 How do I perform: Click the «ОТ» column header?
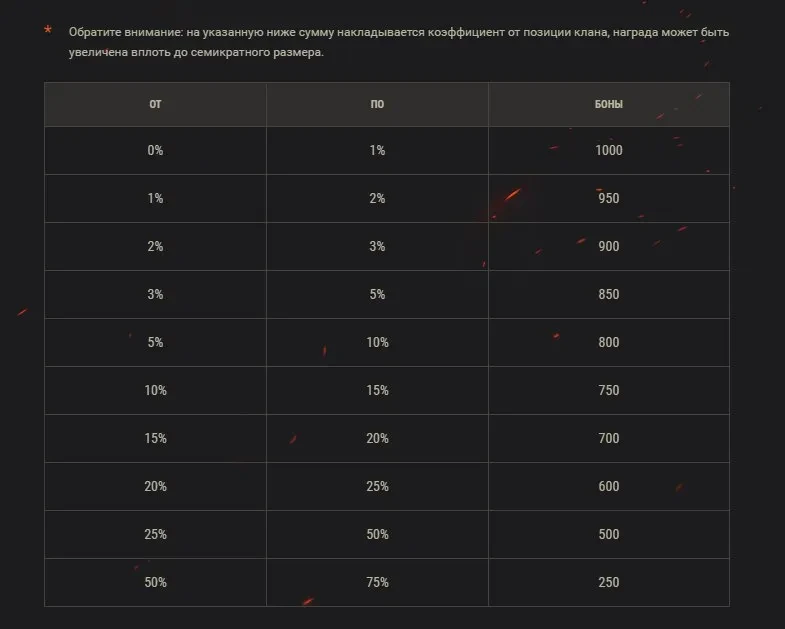tap(155, 104)
